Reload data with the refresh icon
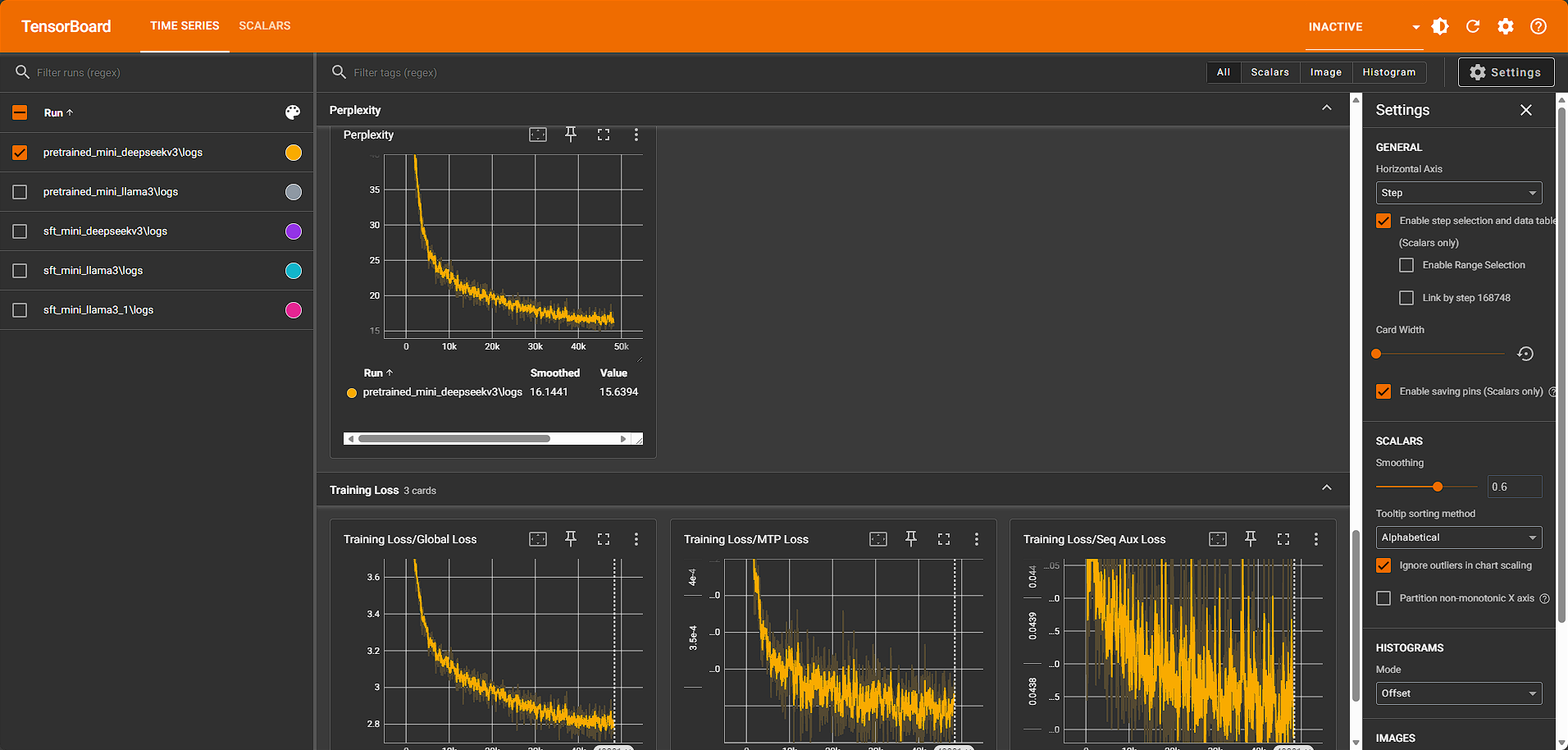Viewport: 1568px width, 750px height. coord(1473,26)
